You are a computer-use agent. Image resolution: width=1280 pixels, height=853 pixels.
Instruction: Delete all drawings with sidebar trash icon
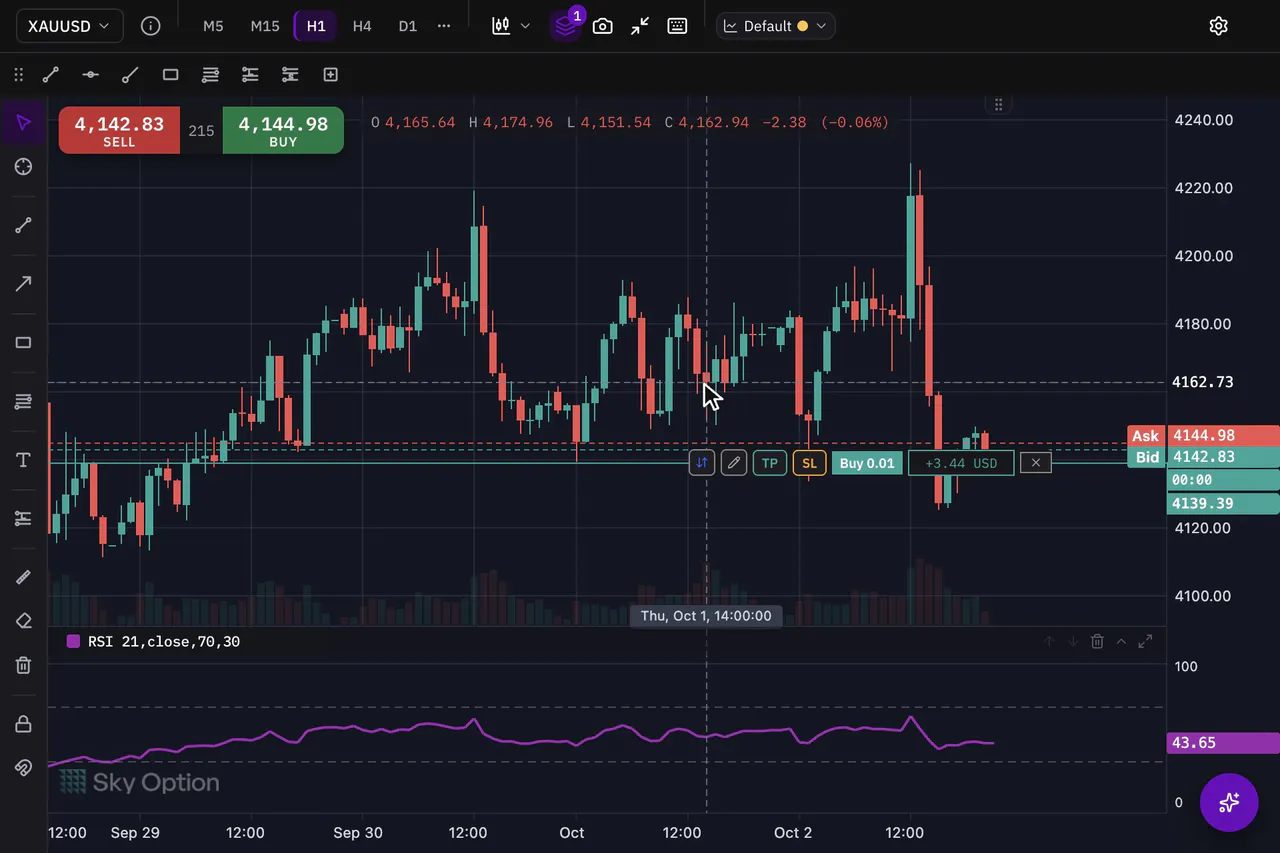pyautogui.click(x=24, y=665)
